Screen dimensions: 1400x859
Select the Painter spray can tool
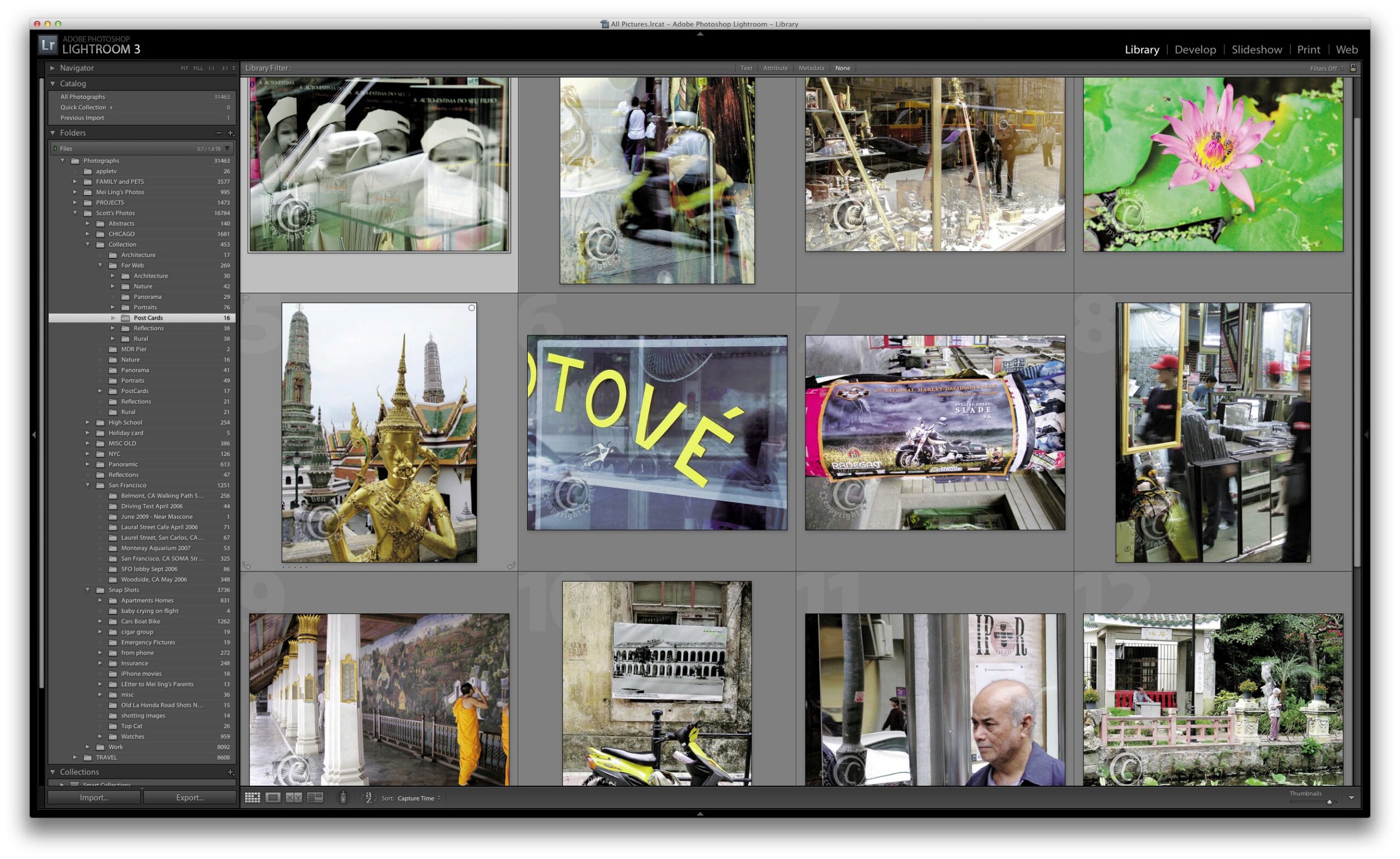(343, 798)
